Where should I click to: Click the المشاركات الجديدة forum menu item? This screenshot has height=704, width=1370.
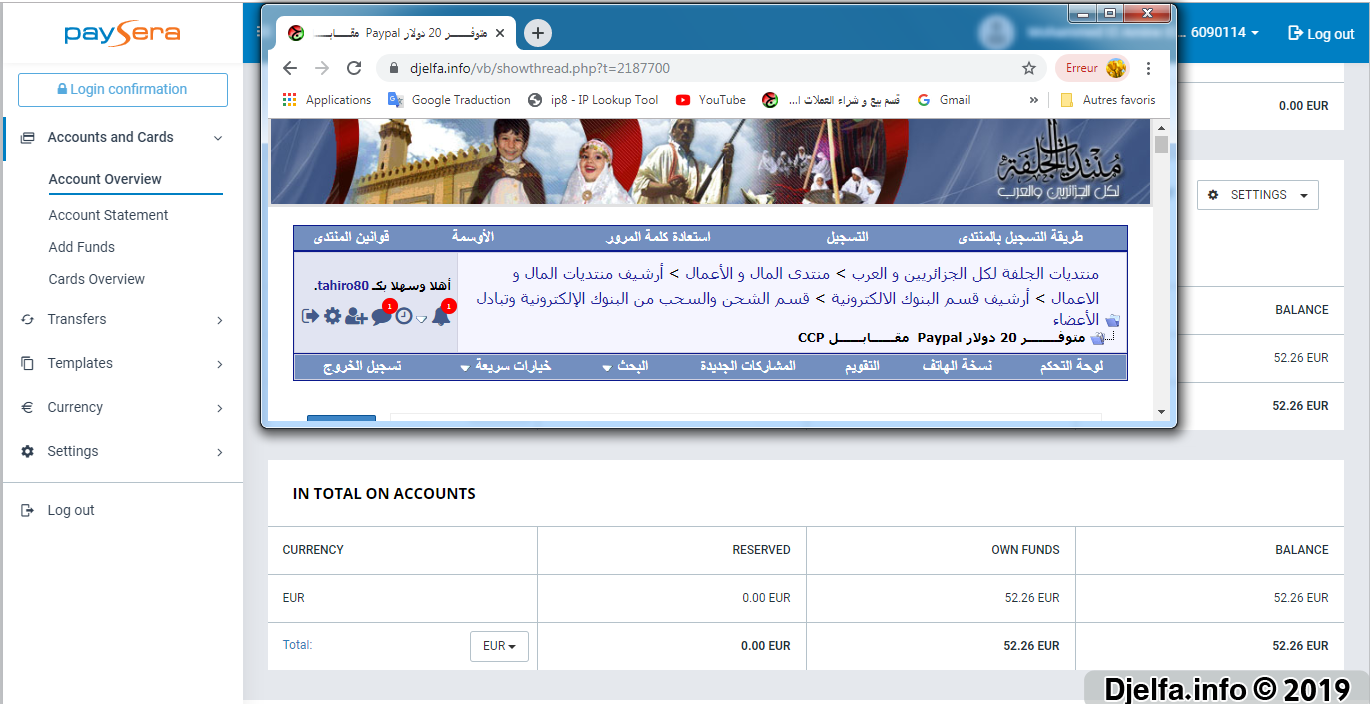pyautogui.click(x=748, y=366)
